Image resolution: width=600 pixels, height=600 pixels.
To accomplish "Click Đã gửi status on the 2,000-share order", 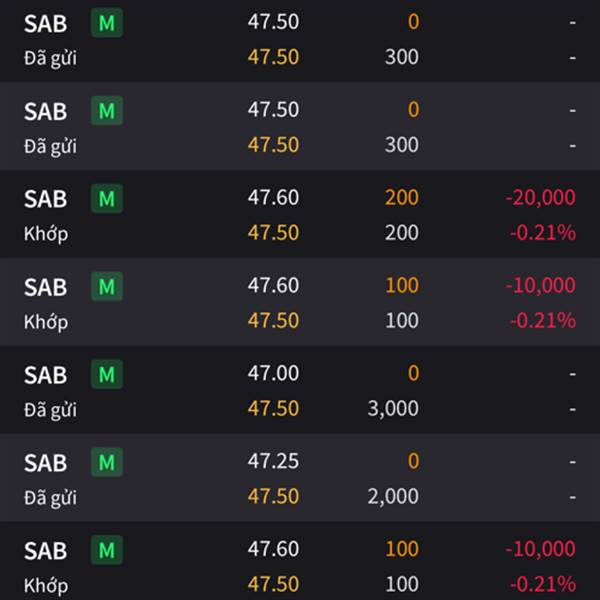I will pos(50,499).
